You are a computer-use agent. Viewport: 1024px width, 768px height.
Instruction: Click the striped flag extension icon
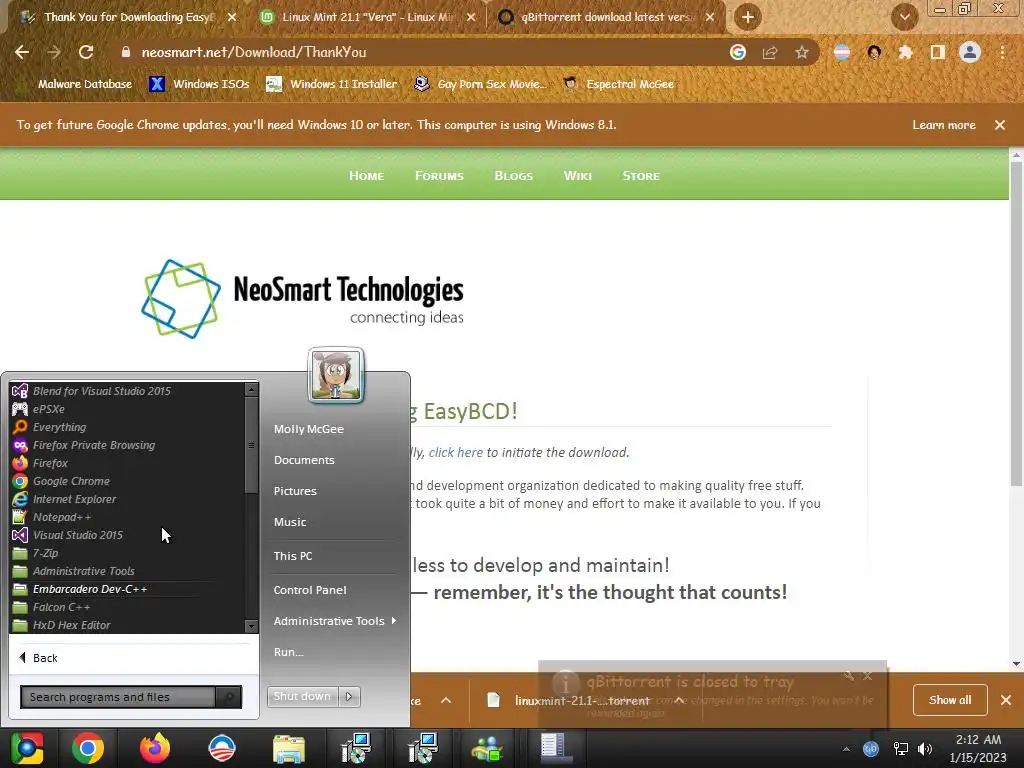tap(842, 52)
